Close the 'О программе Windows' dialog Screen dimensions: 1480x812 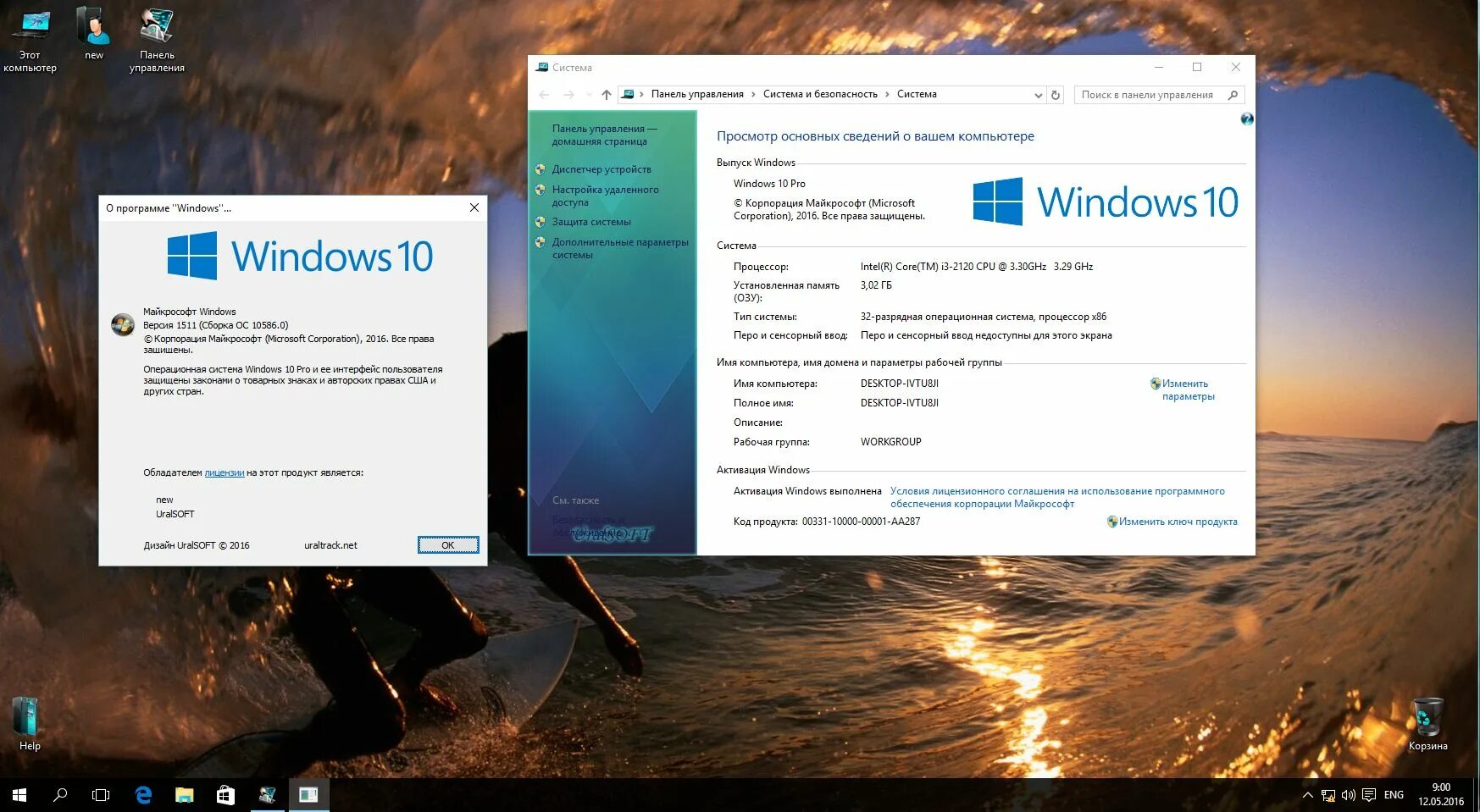[x=474, y=207]
